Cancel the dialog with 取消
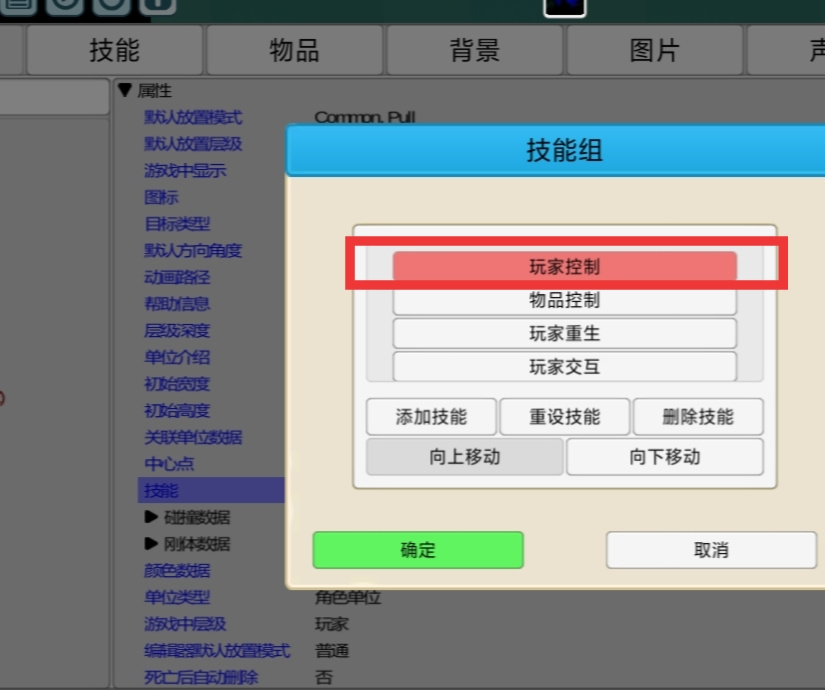The height and width of the screenshot is (690, 825). point(711,550)
